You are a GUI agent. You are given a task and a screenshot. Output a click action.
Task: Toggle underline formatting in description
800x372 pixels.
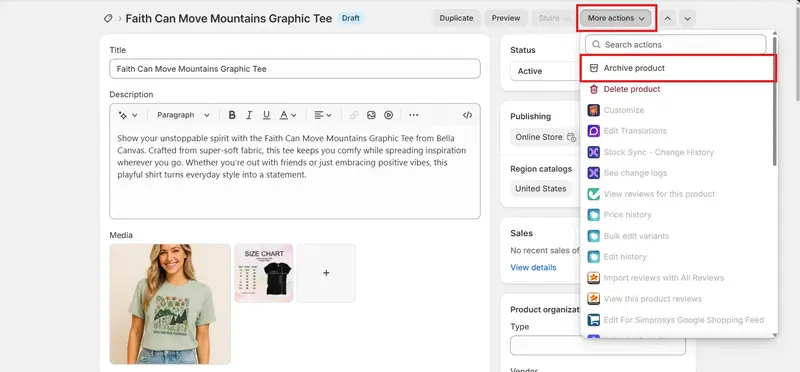pos(266,115)
